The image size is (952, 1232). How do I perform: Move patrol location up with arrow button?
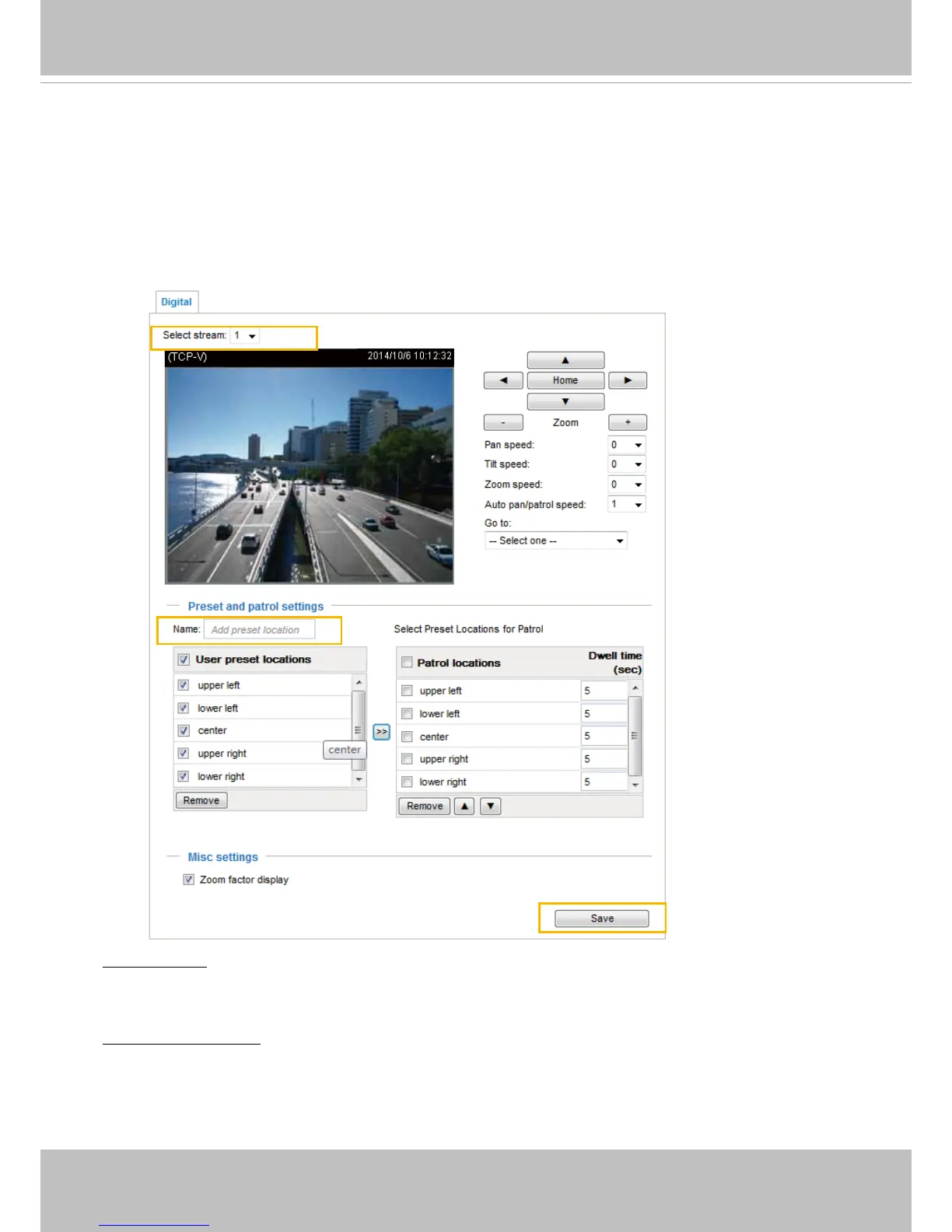pyautogui.click(x=464, y=806)
